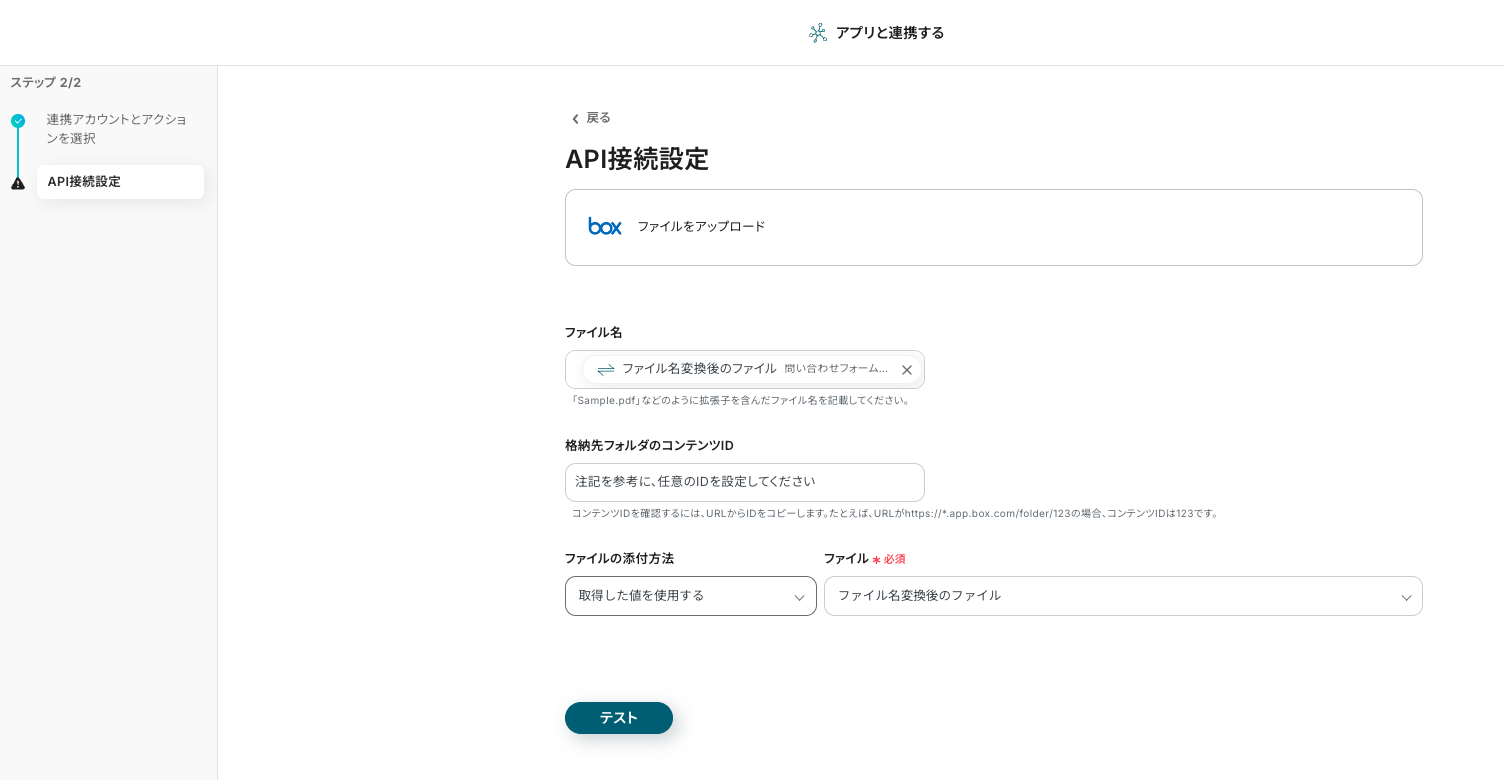Click the swap arrows icon in file name chip

(606, 370)
